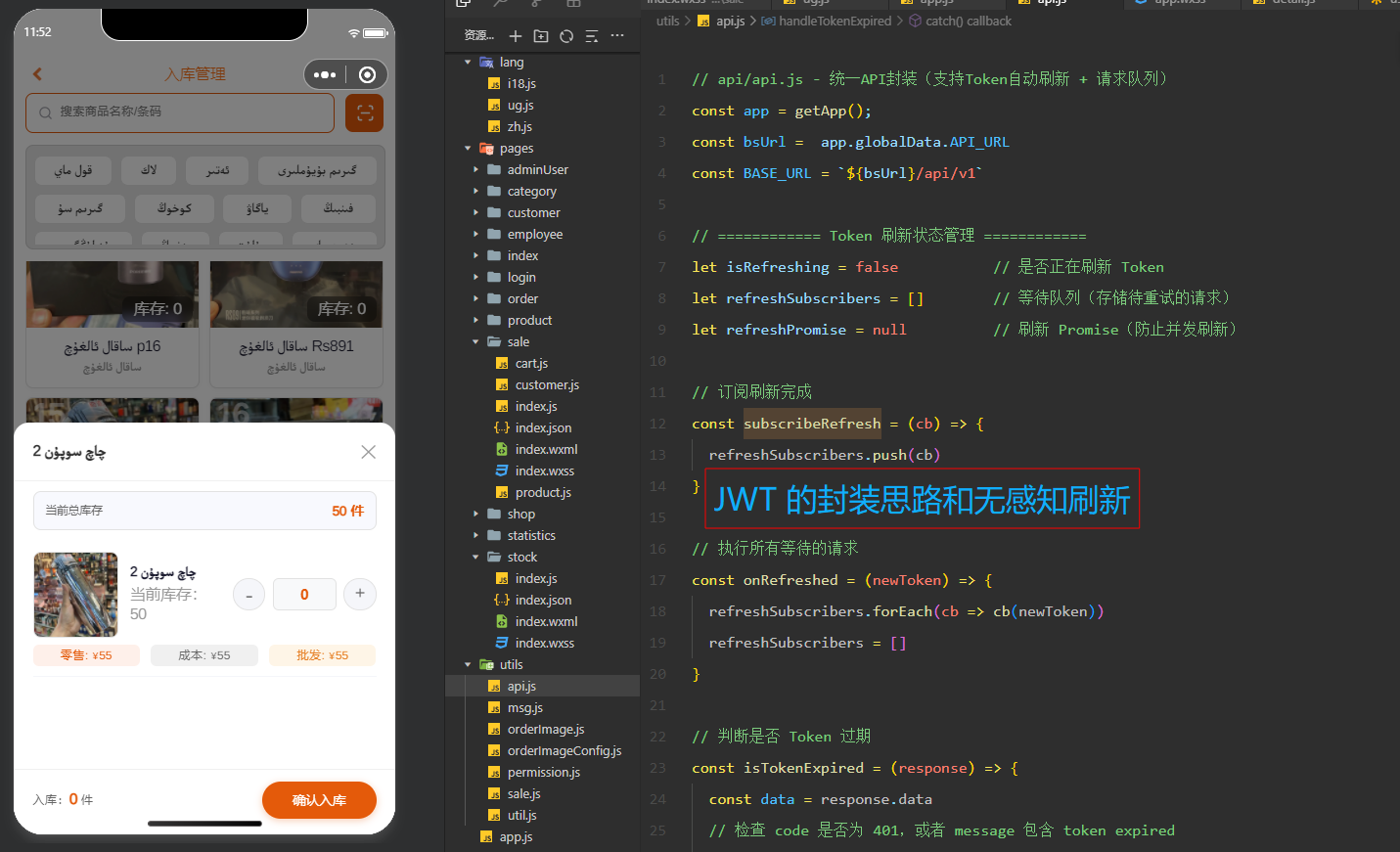Click the quantity input showing 0
The height and width of the screenshot is (852, 1400).
pos(304,595)
